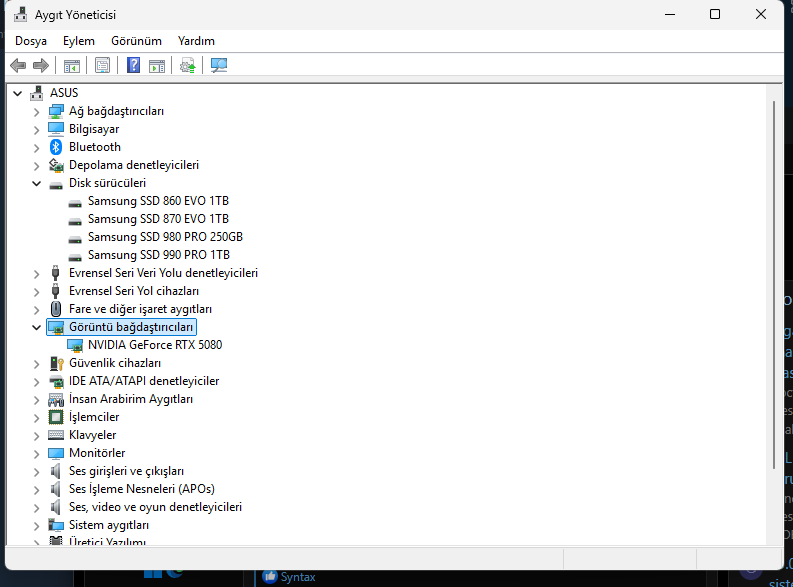Select Evrensel Seri Yol cihazları label
The image size is (793, 587).
pyautogui.click(x=134, y=291)
